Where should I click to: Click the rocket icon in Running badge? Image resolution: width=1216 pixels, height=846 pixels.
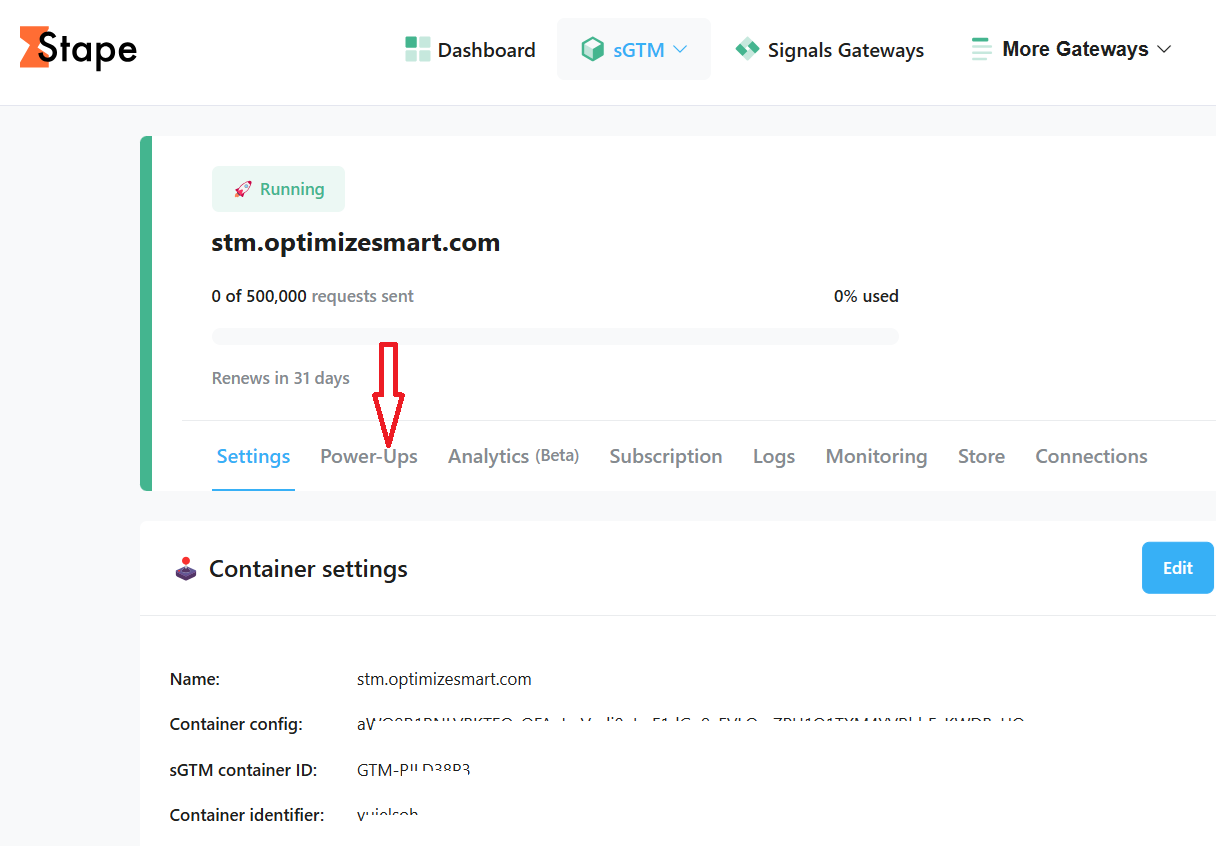coord(242,189)
